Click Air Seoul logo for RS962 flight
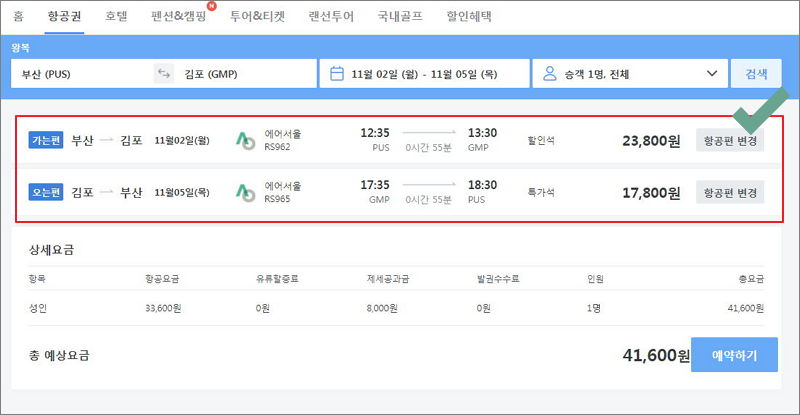The width and height of the screenshot is (800, 415). [x=245, y=140]
